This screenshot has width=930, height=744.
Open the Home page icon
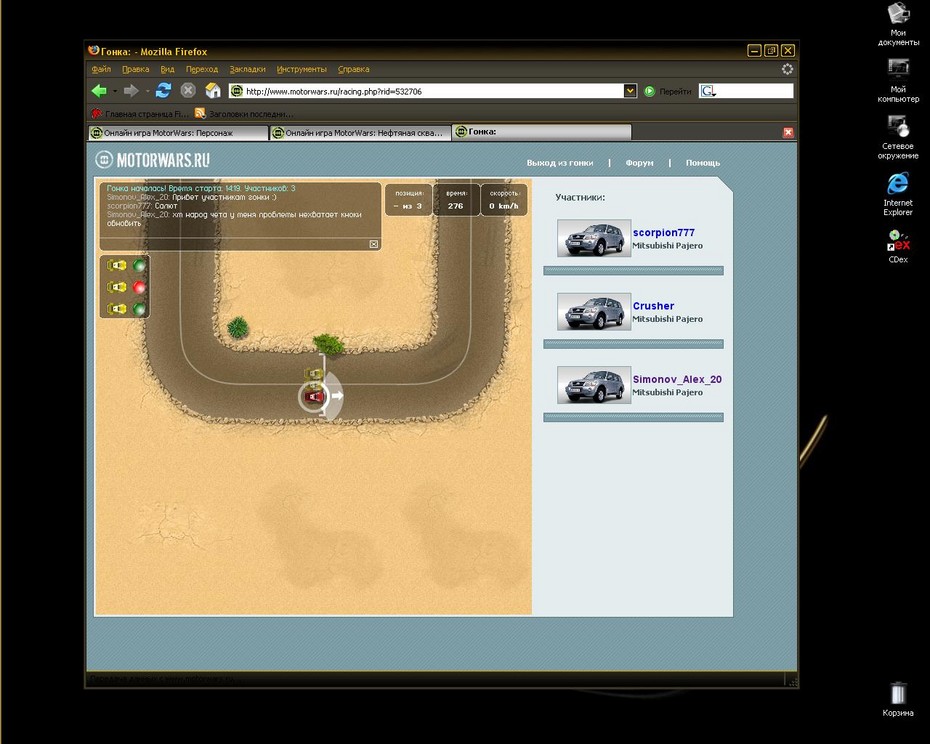[213, 90]
